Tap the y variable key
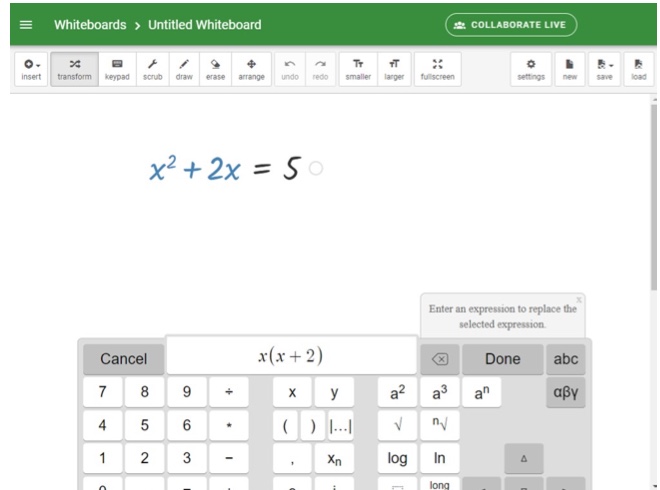The width and height of the screenshot is (660, 490). point(334,392)
